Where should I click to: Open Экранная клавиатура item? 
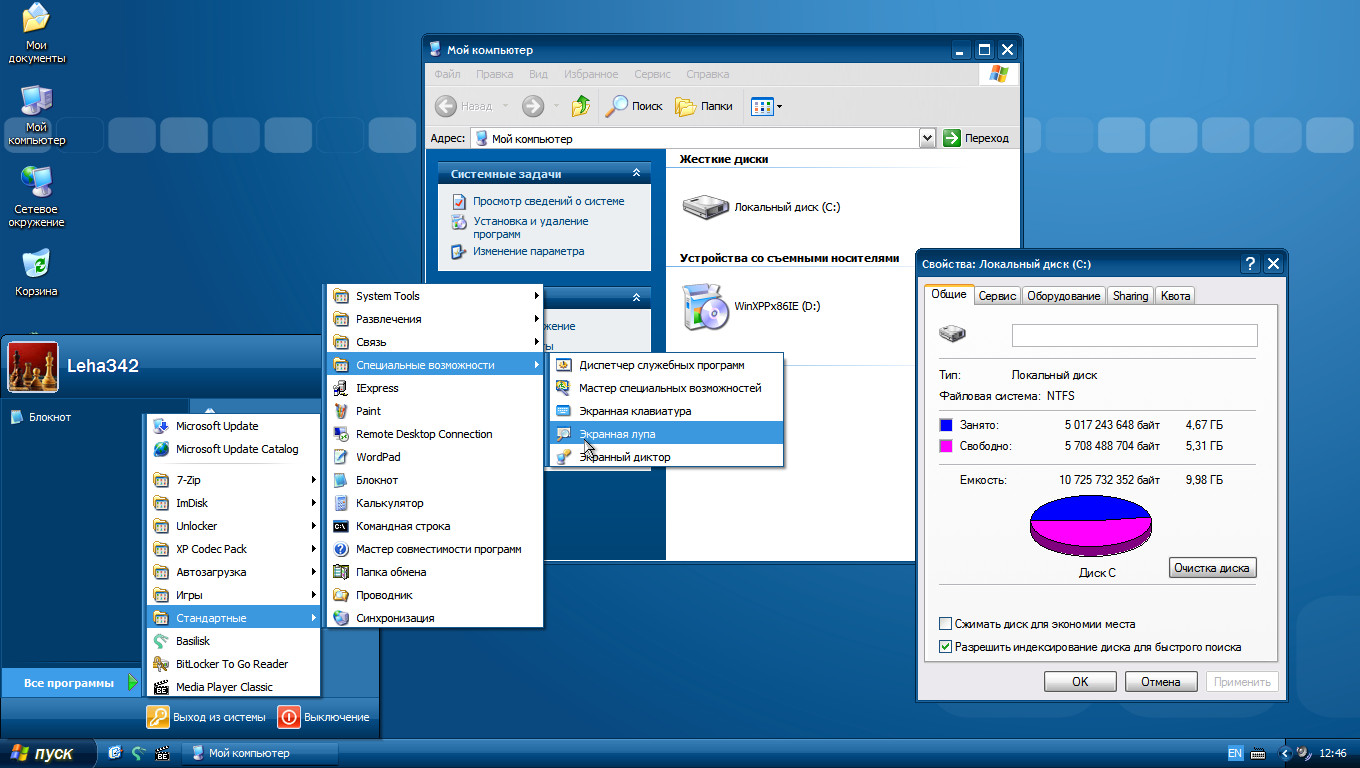[667, 411]
